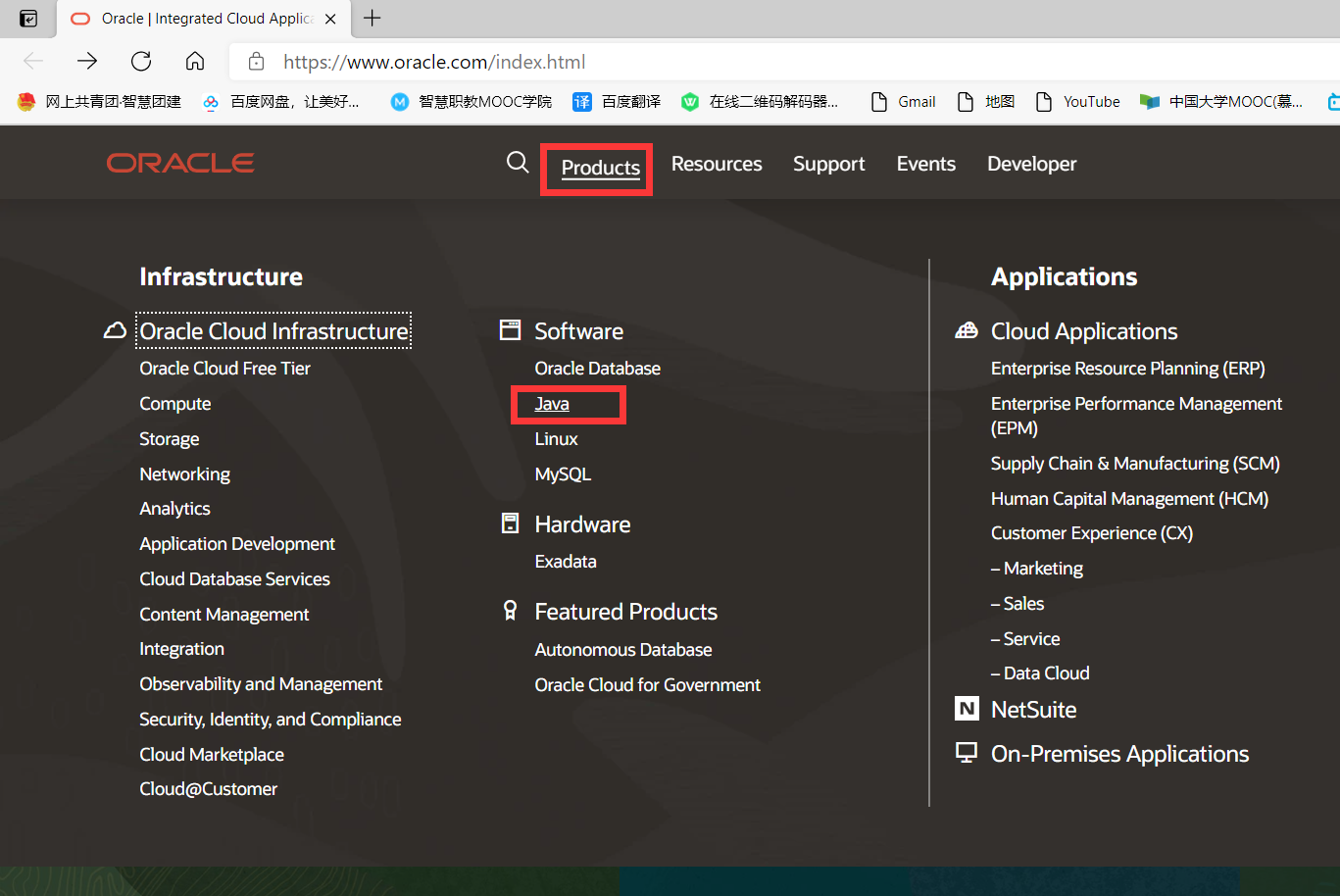Open Customer Experience (CX)
Screen dimensions: 1340x896
[x=1092, y=533]
